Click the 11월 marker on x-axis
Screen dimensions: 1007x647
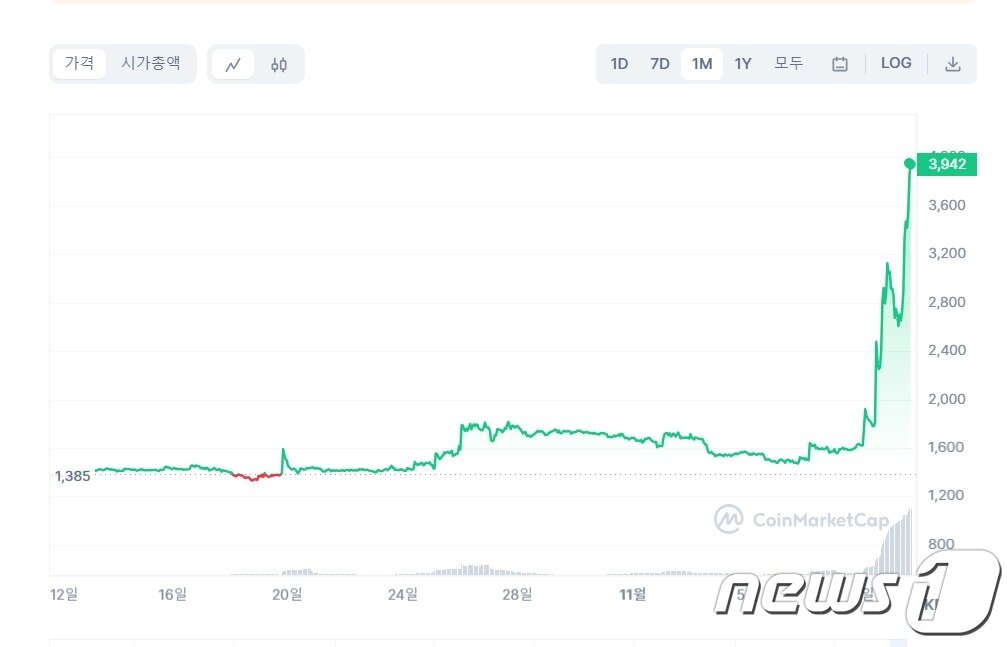click(632, 594)
